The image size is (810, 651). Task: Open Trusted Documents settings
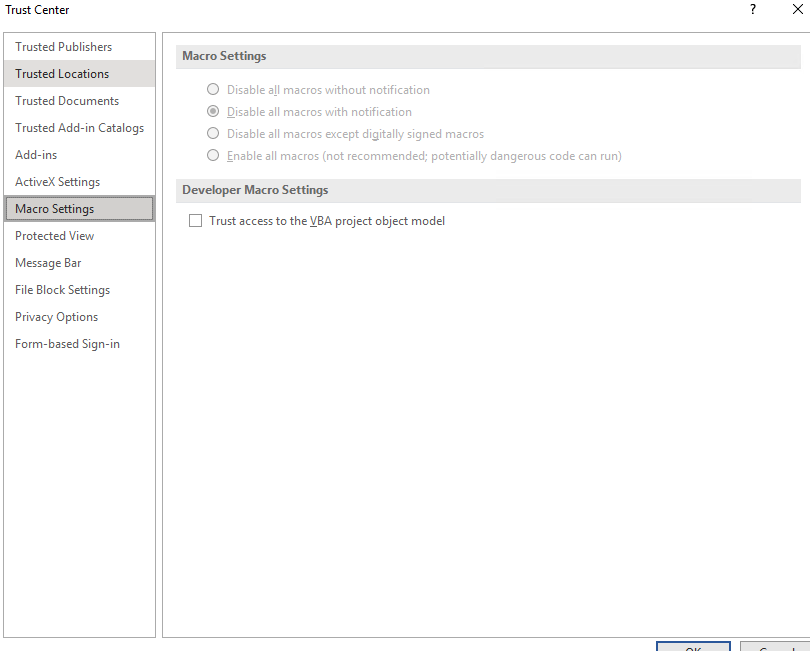click(79, 101)
